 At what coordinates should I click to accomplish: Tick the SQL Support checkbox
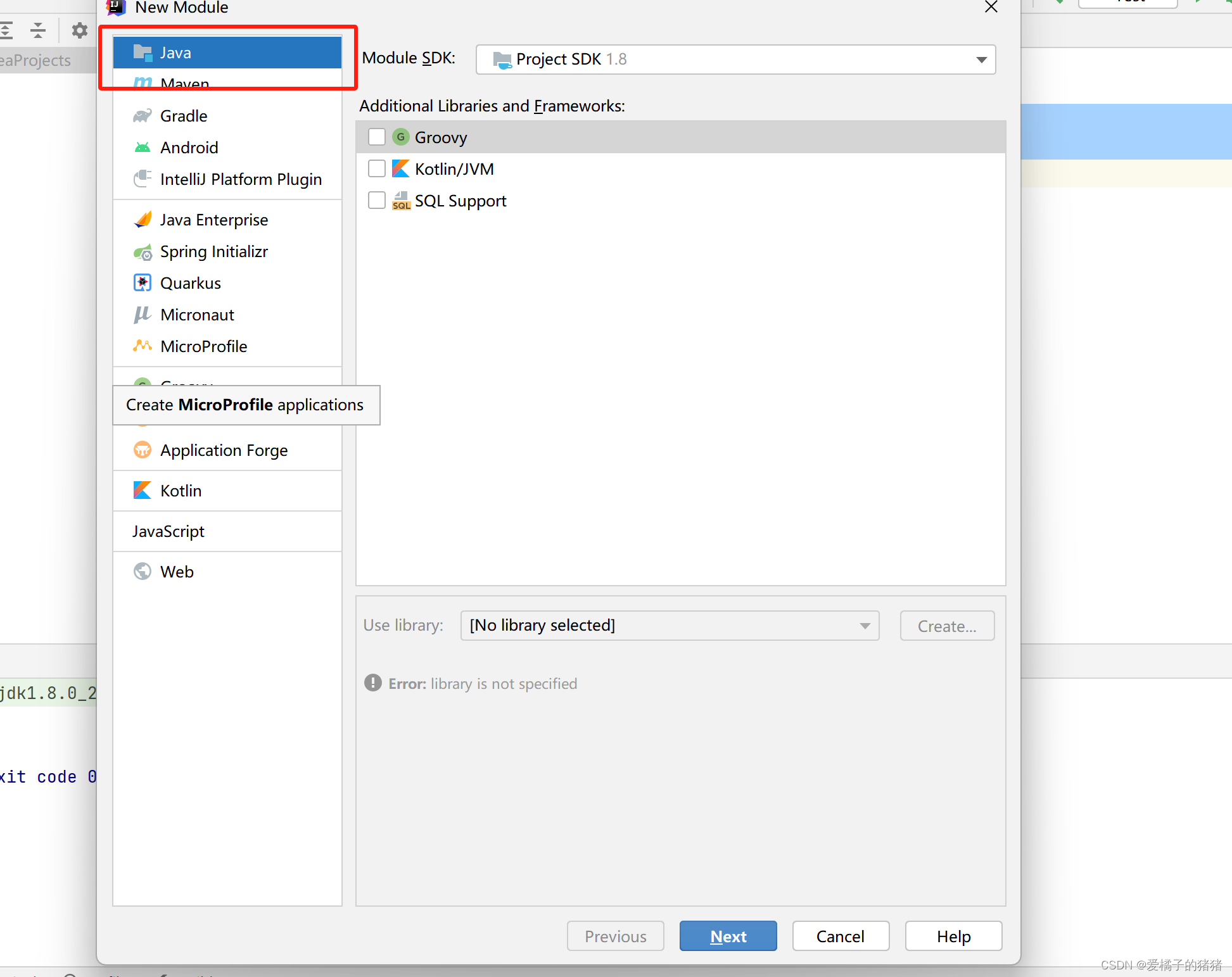pyautogui.click(x=376, y=201)
